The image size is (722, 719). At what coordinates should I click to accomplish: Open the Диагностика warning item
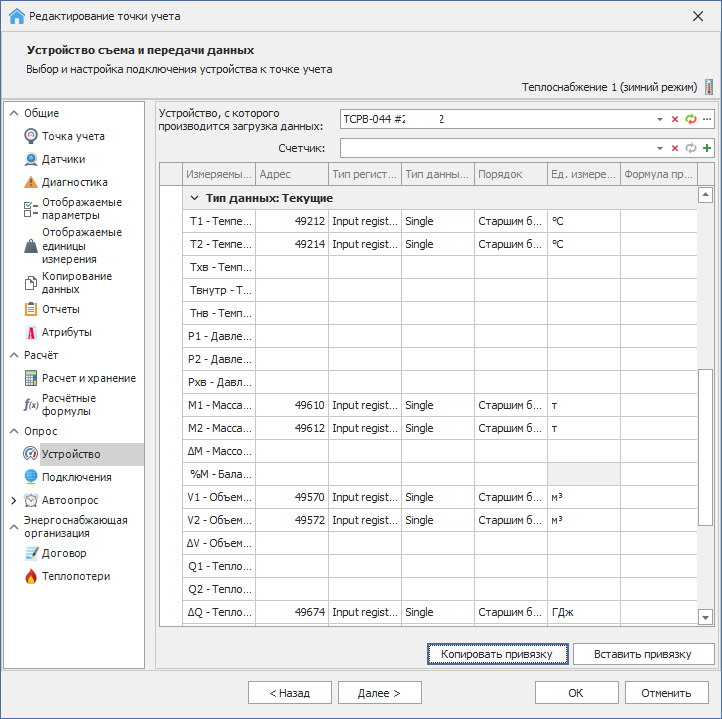tap(74, 182)
